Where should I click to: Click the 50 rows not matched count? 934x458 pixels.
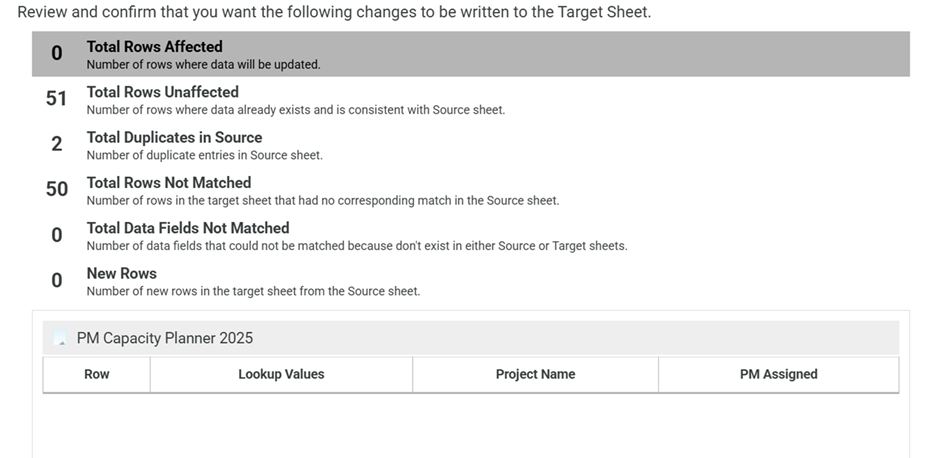(x=57, y=189)
